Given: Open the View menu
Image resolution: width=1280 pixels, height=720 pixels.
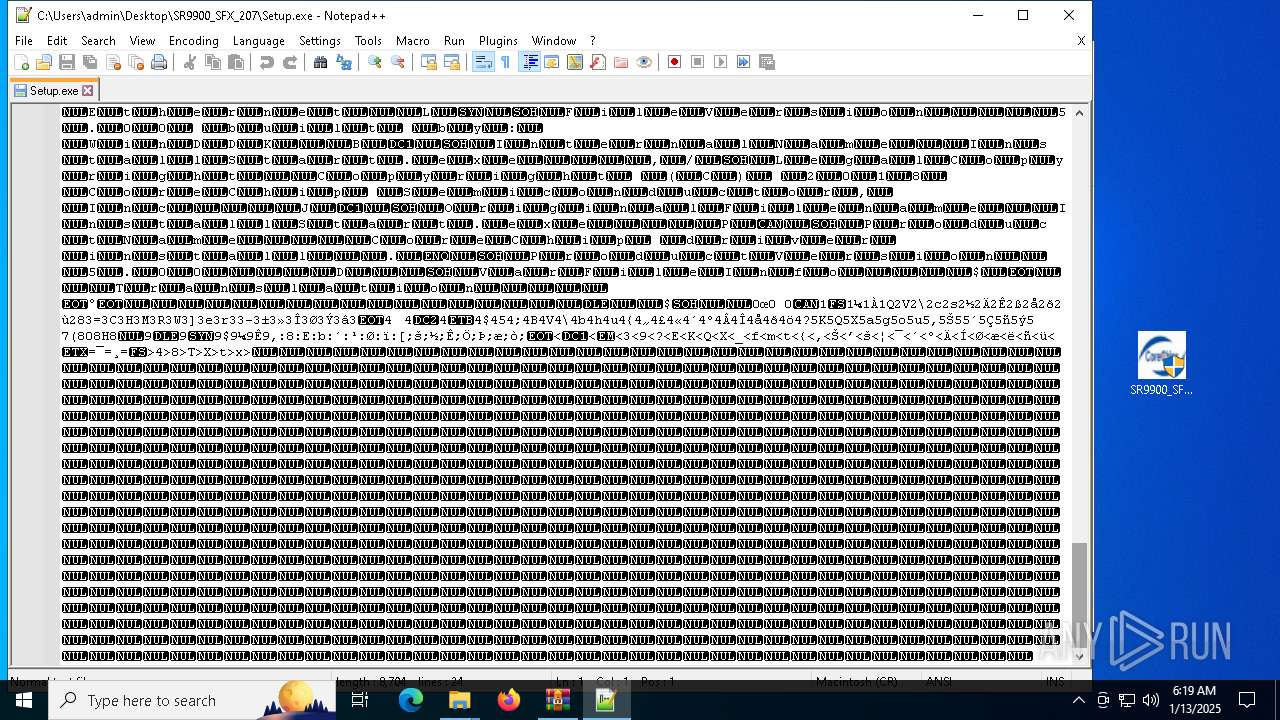Looking at the screenshot, I should pyautogui.click(x=142, y=41).
